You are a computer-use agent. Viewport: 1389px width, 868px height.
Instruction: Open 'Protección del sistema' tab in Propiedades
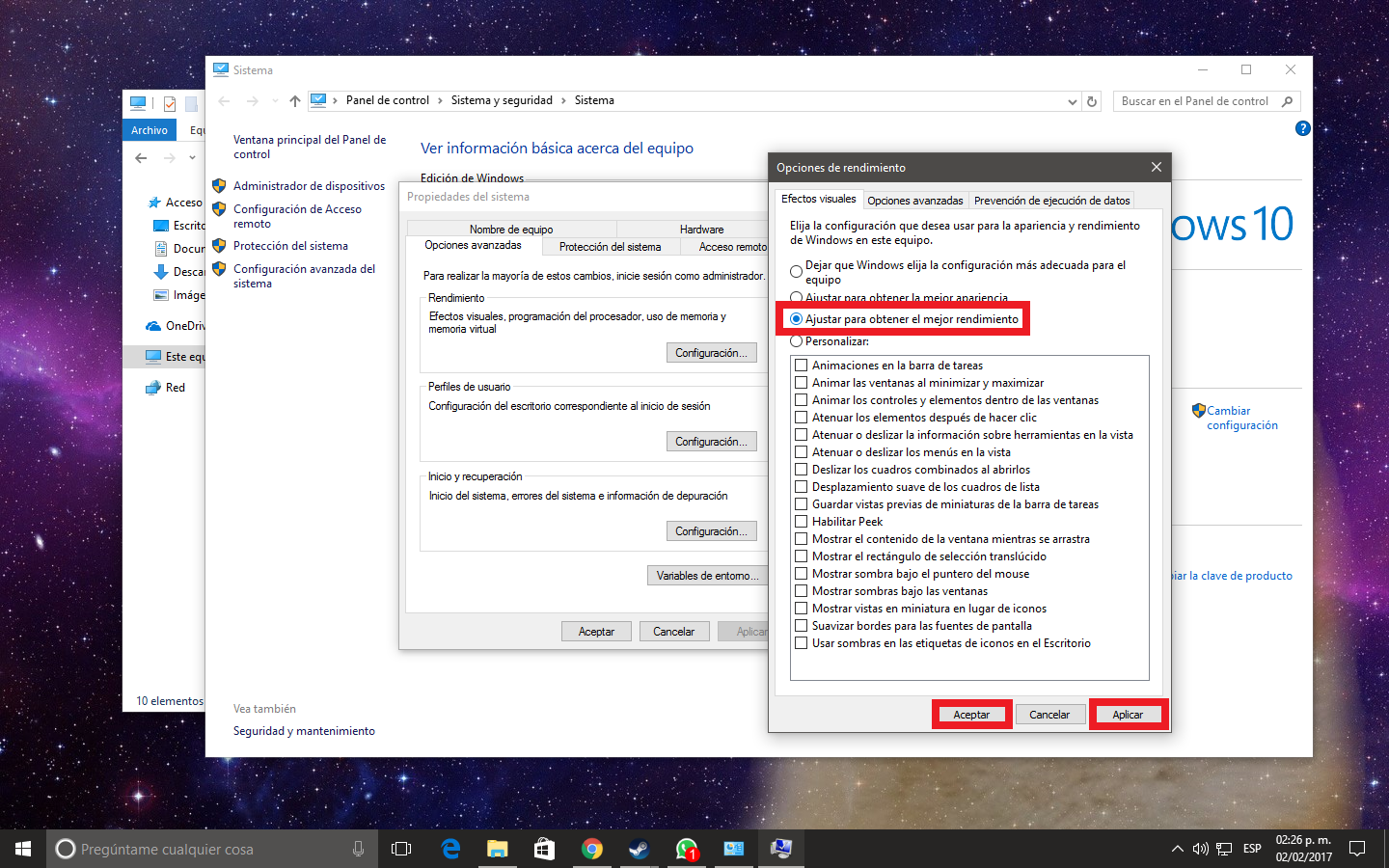pos(611,247)
